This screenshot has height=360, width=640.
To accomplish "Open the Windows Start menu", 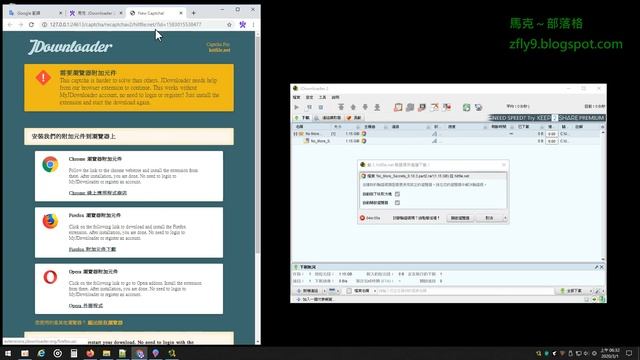I will [8, 353].
